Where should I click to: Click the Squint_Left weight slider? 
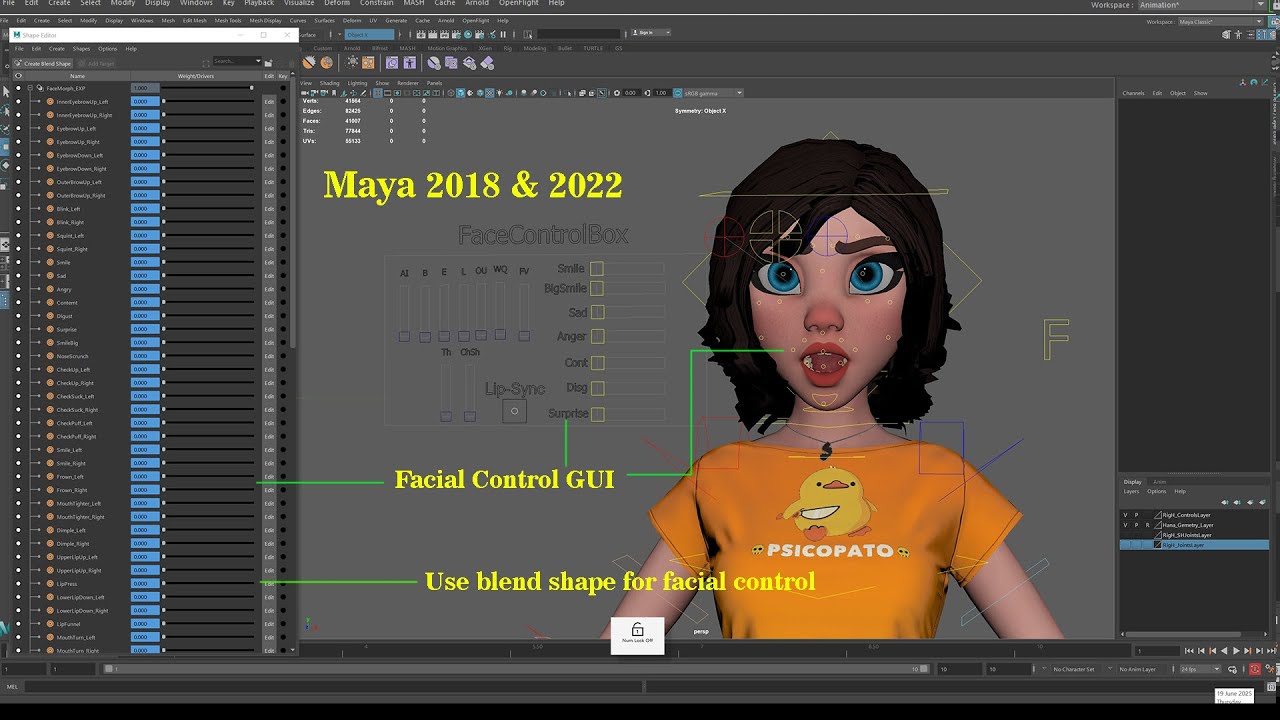click(x=208, y=235)
